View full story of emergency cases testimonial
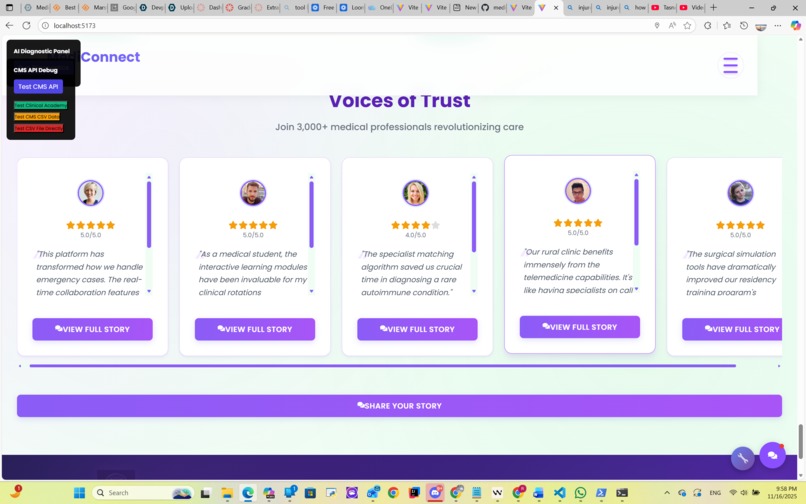Viewport: 806px width, 504px height. point(93,329)
